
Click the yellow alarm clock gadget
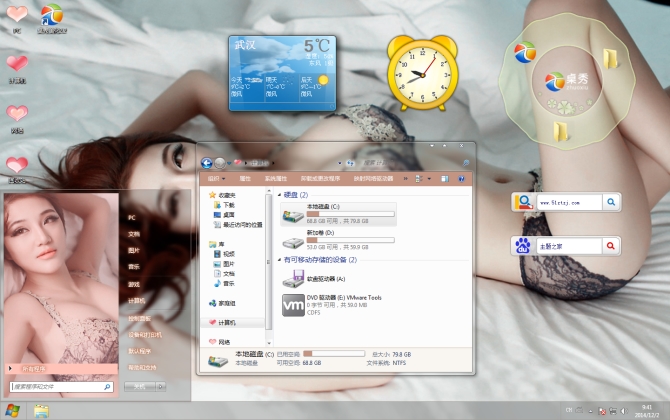[x=423, y=73]
